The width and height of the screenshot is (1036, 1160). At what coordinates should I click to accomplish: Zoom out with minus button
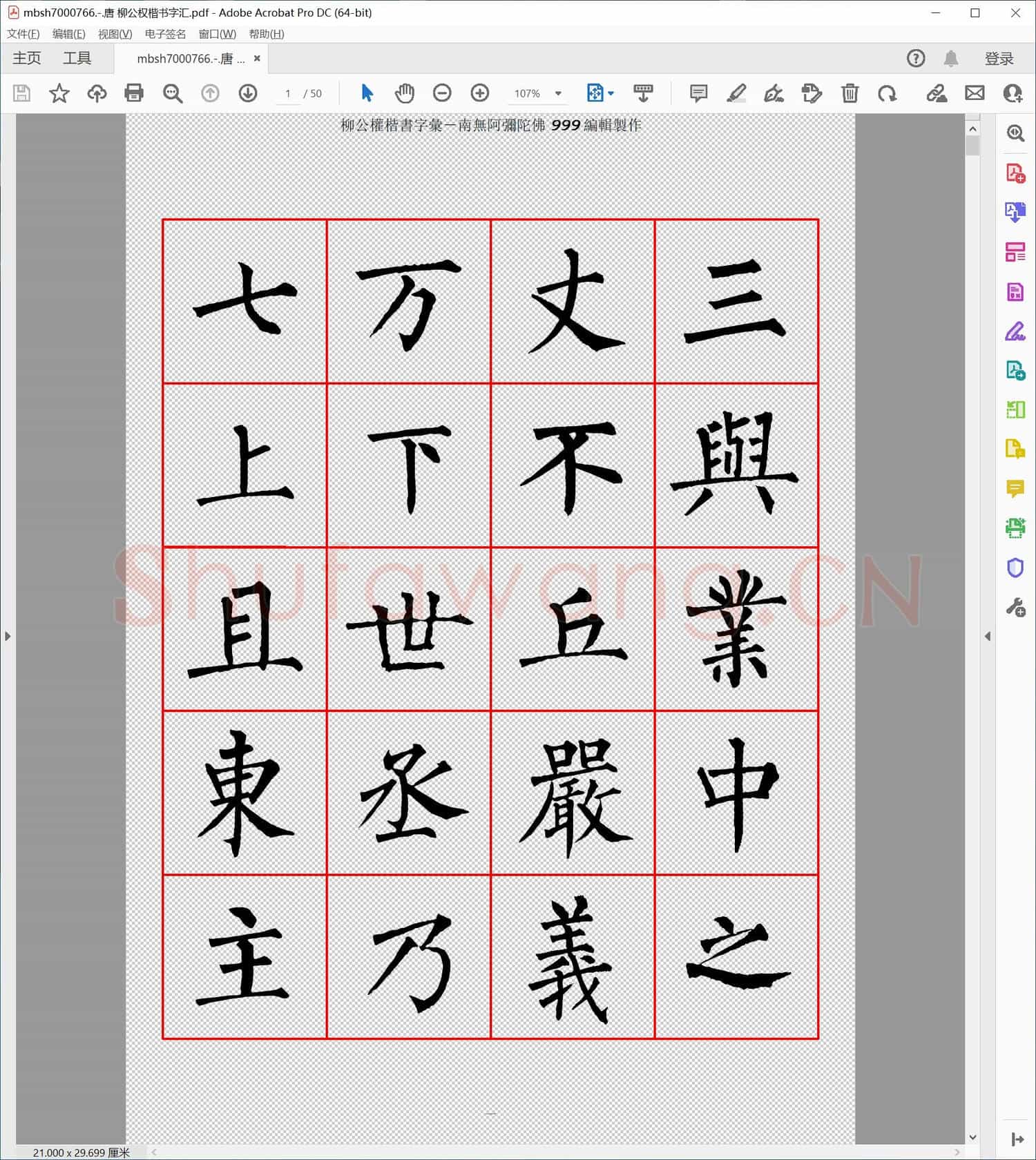tap(442, 93)
